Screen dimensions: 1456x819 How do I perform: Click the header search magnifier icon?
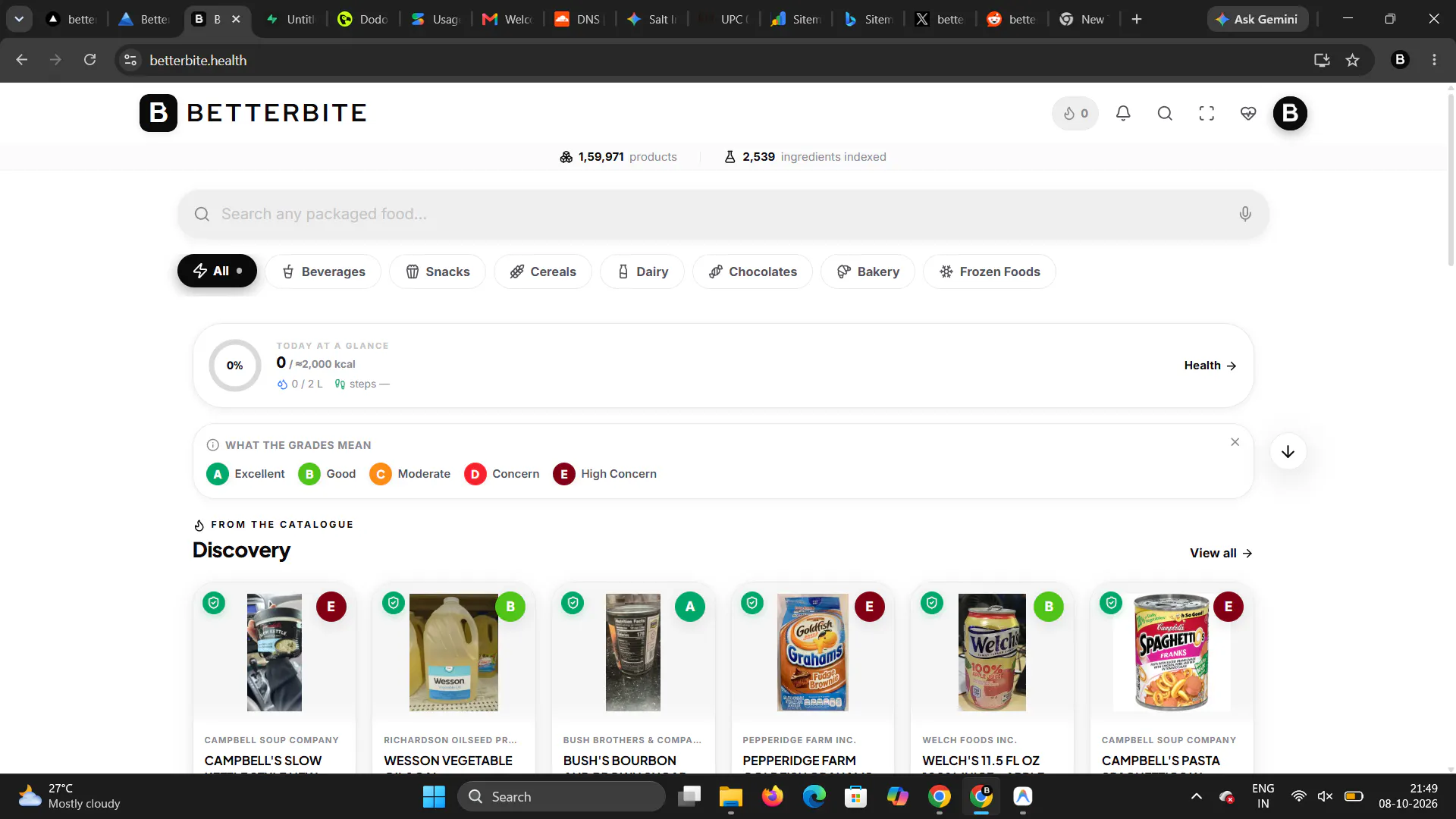(1165, 114)
